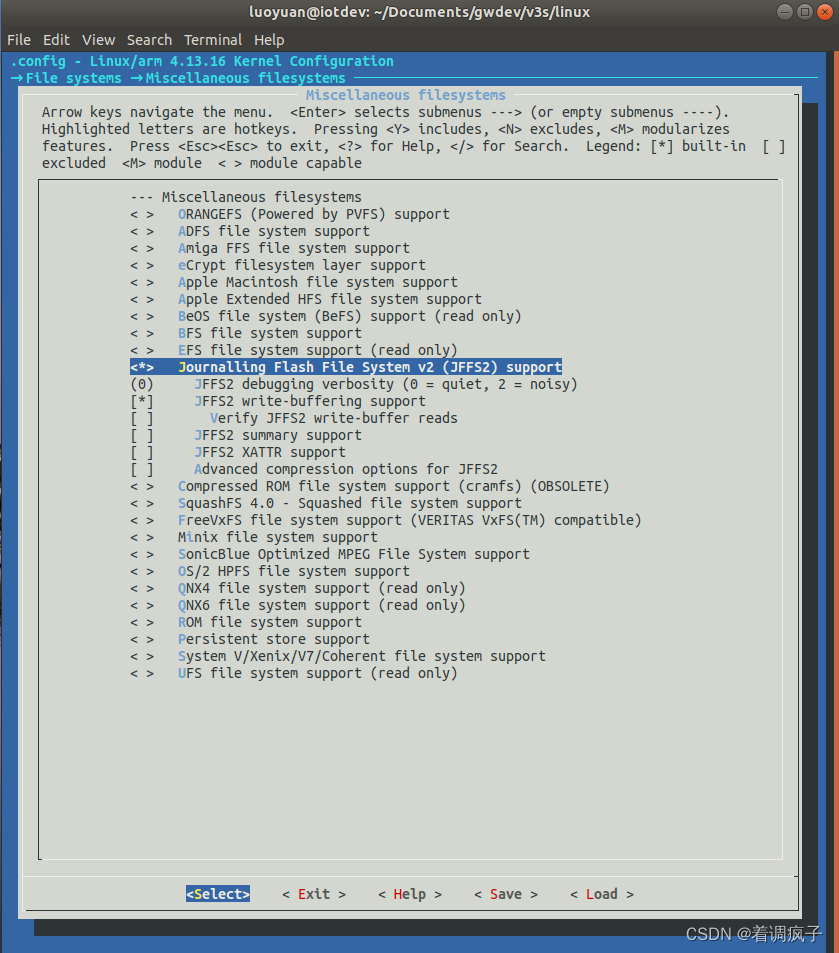Click the <Save> button
Viewport: 839px width, 953px height.
point(505,893)
